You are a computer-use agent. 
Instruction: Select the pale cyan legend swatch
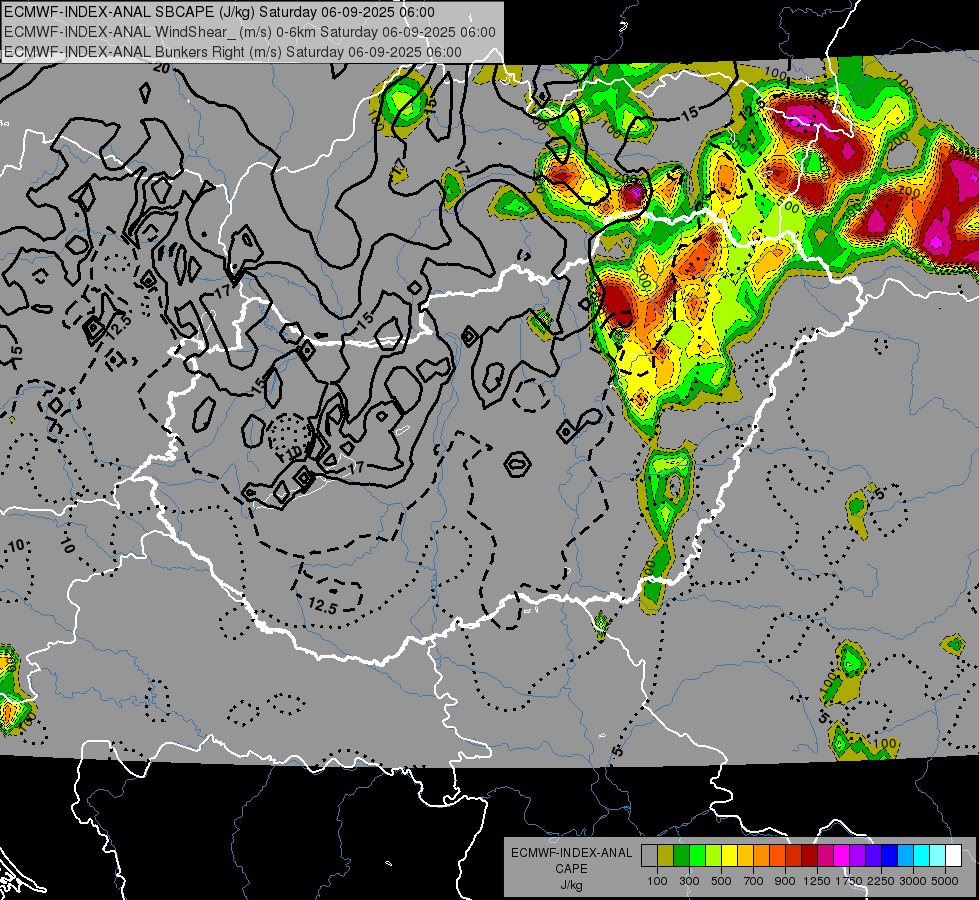pos(938,855)
